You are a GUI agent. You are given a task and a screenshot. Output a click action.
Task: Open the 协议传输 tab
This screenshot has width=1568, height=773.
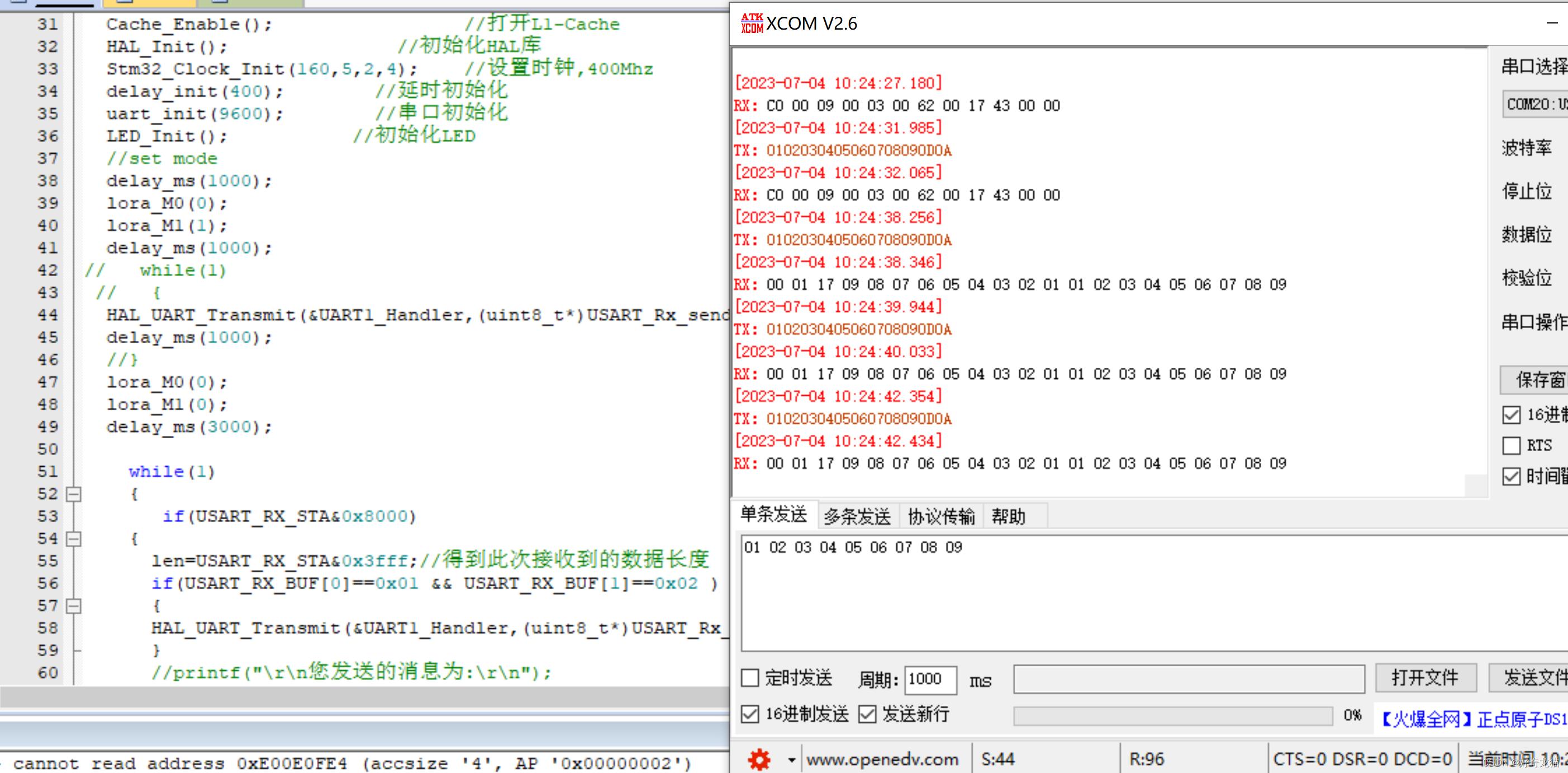941,517
